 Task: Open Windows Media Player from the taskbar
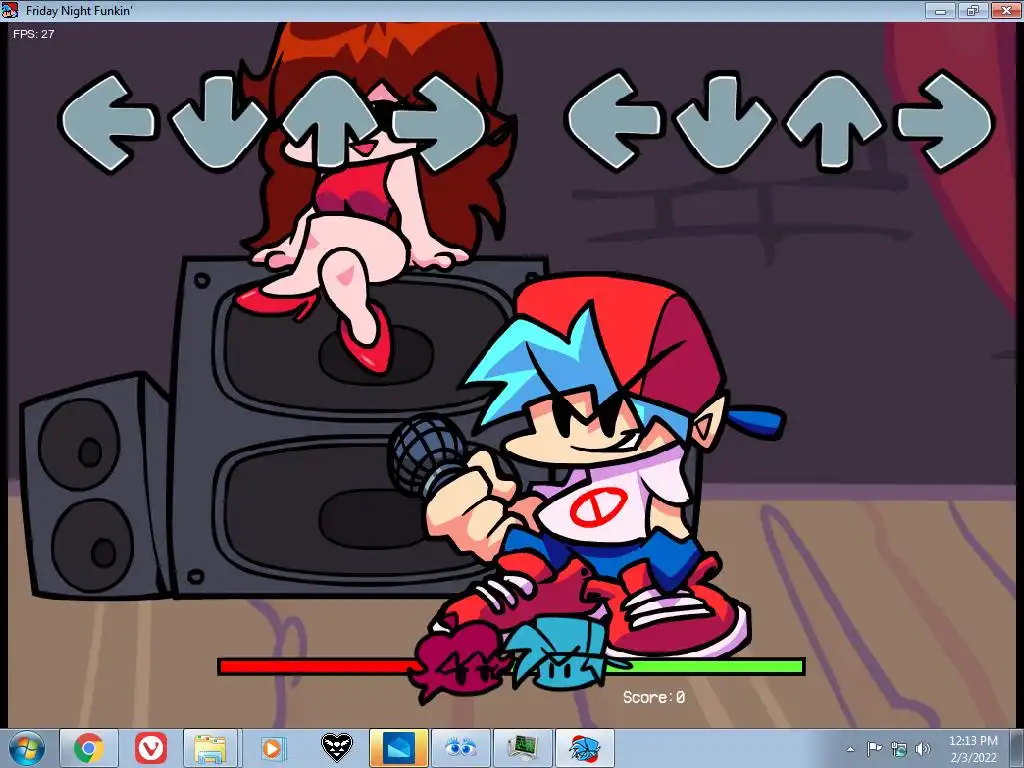tap(272, 748)
